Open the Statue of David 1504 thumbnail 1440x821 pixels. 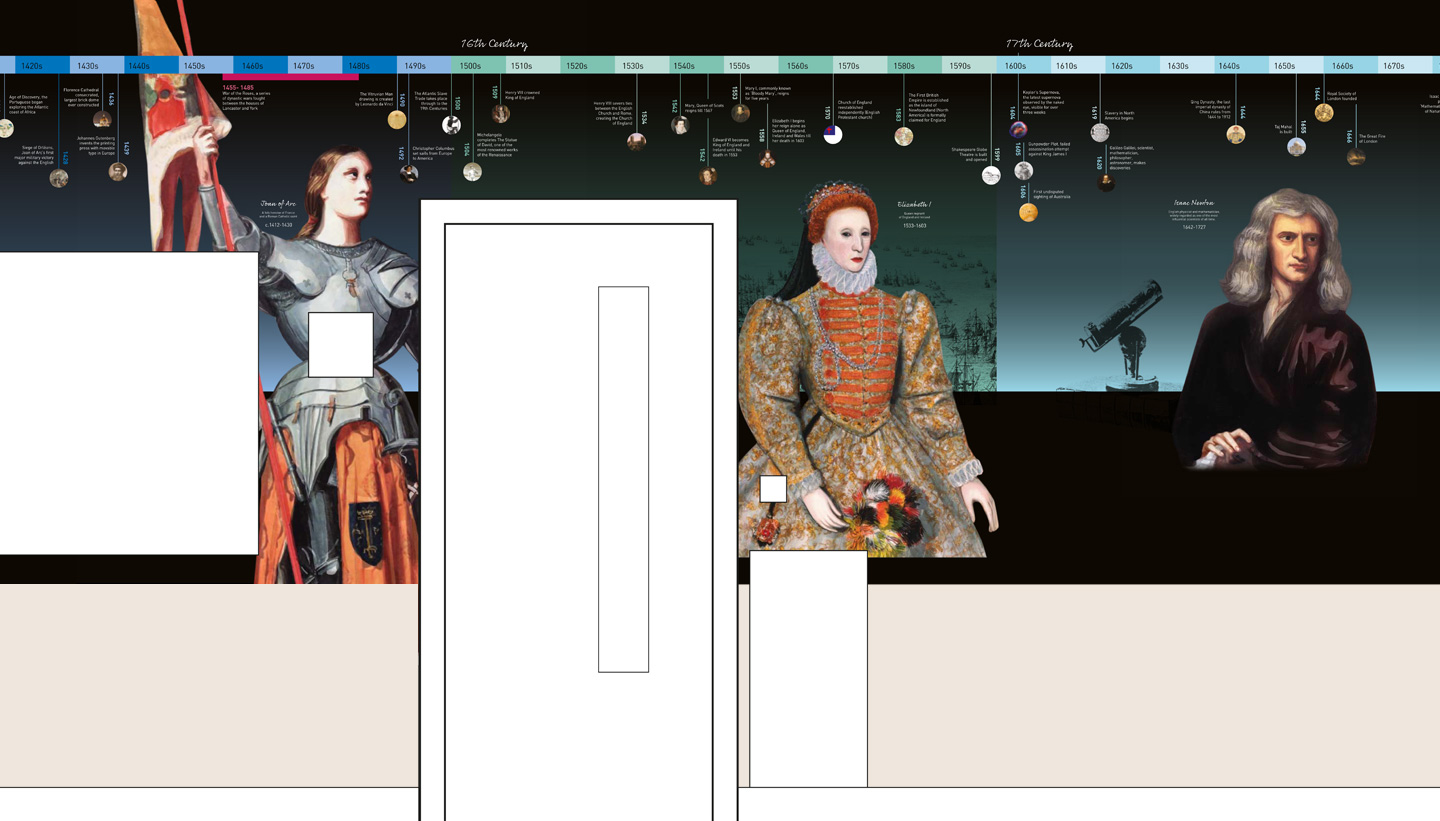pos(472,172)
